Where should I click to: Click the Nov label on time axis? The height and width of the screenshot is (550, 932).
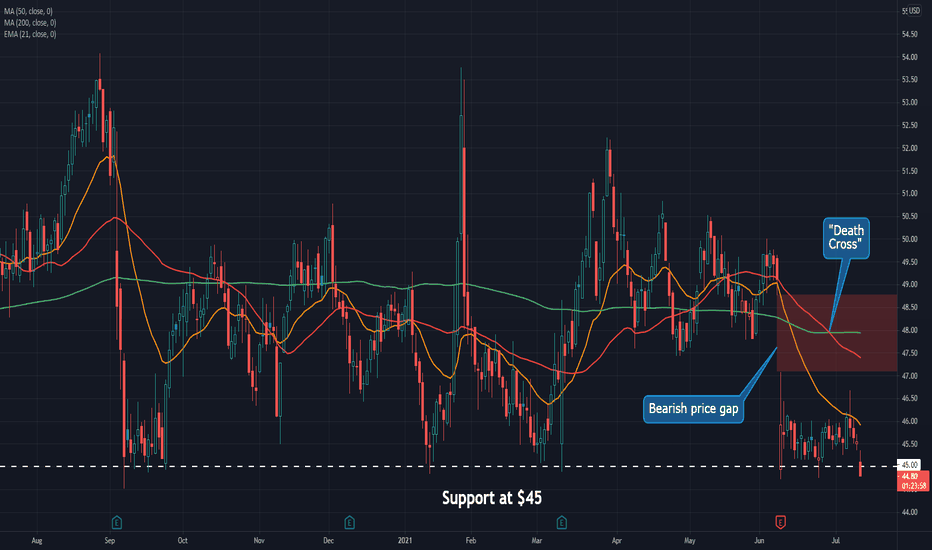(x=259, y=540)
